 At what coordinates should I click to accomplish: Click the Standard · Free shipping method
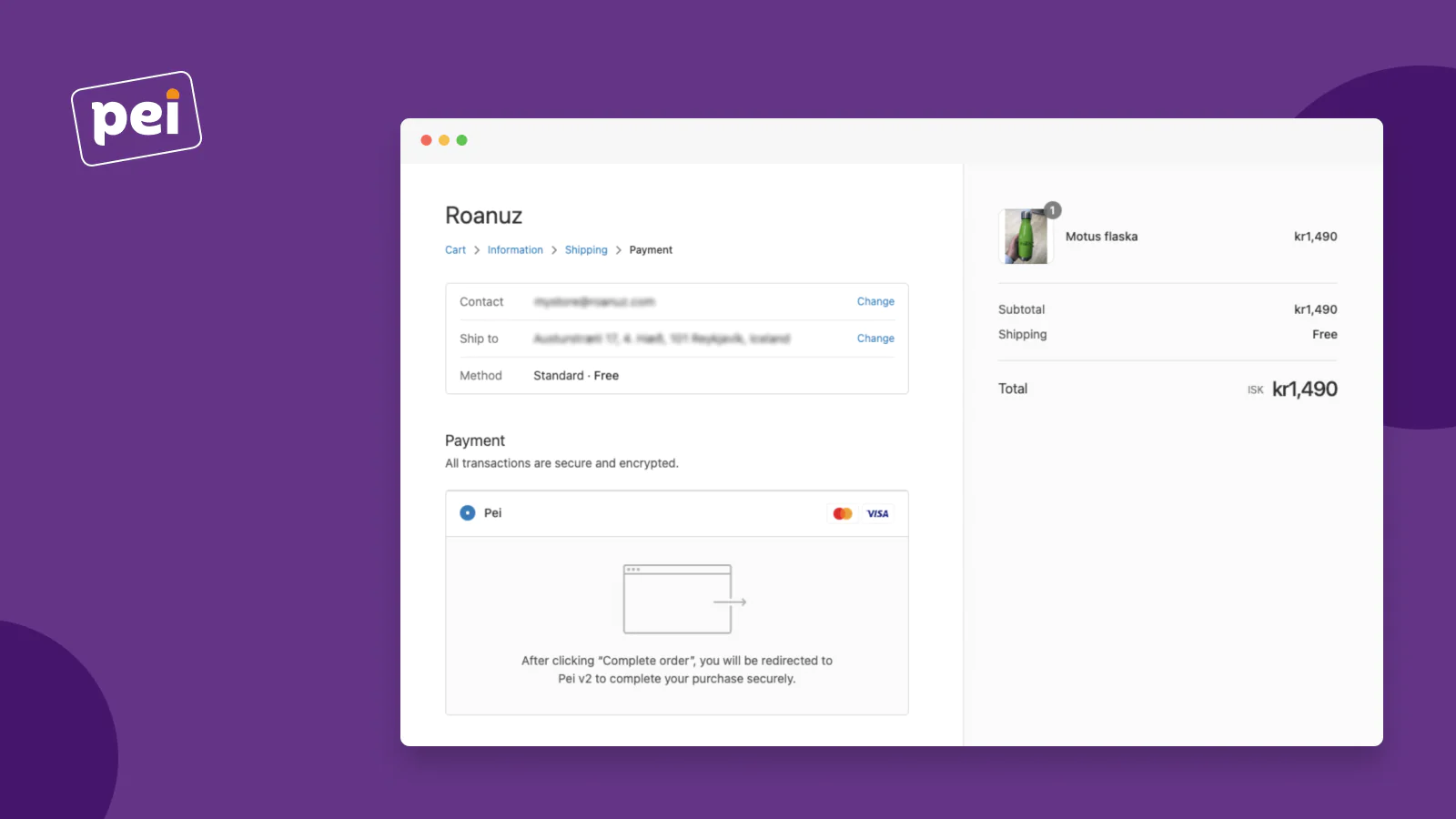(576, 376)
